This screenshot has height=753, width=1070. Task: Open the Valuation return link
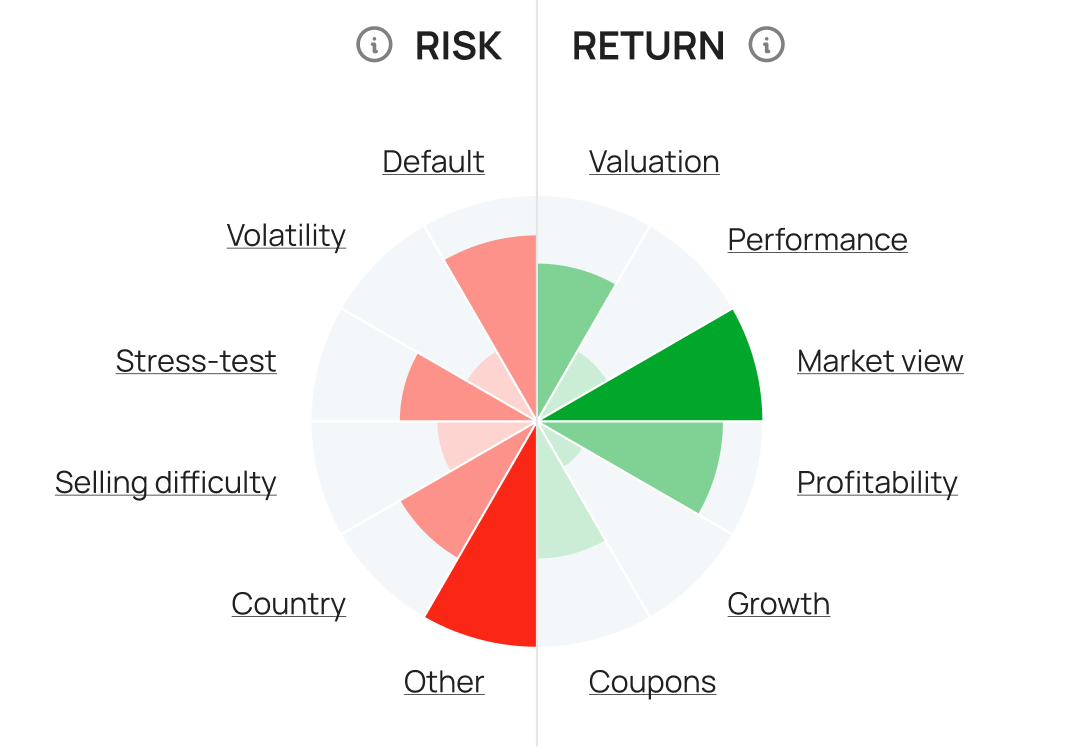point(654,162)
